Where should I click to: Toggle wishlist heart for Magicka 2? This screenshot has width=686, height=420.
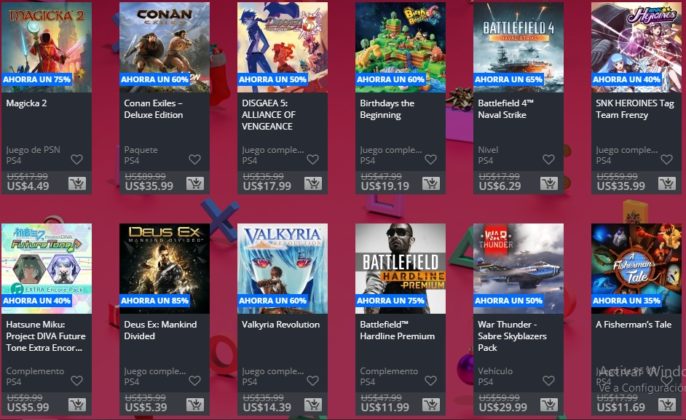tap(77, 159)
